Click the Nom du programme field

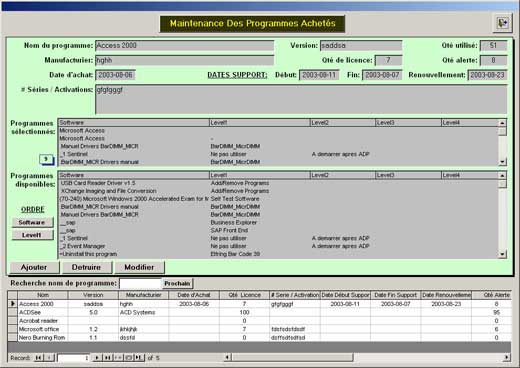click(185, 45)
